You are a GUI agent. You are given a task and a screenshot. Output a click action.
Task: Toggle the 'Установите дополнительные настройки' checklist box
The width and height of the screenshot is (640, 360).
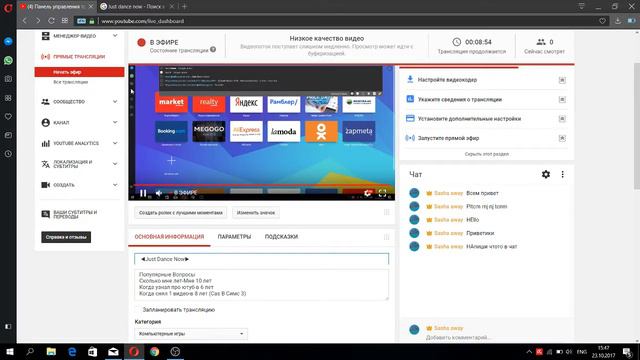point(562,119)
